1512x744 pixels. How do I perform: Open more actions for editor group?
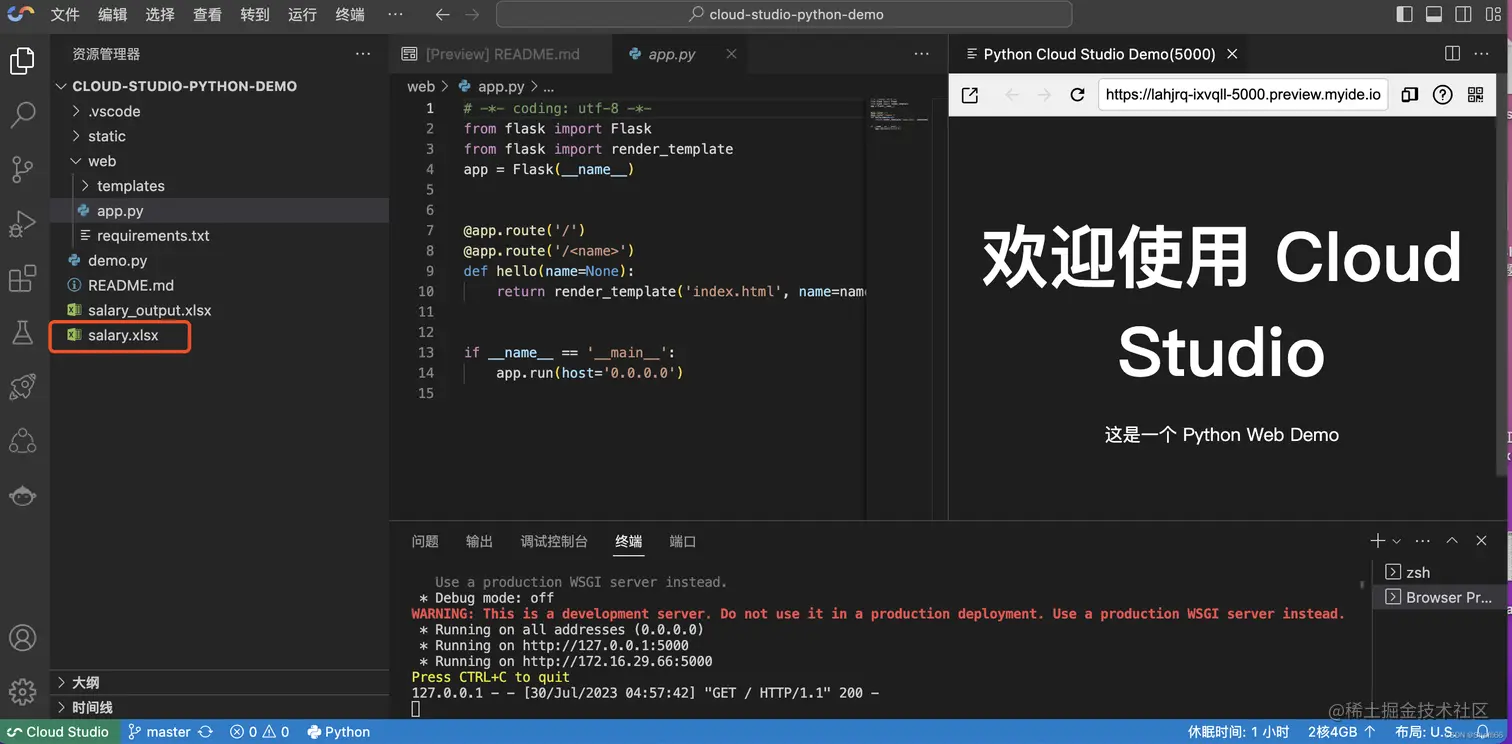coord(921,54)
